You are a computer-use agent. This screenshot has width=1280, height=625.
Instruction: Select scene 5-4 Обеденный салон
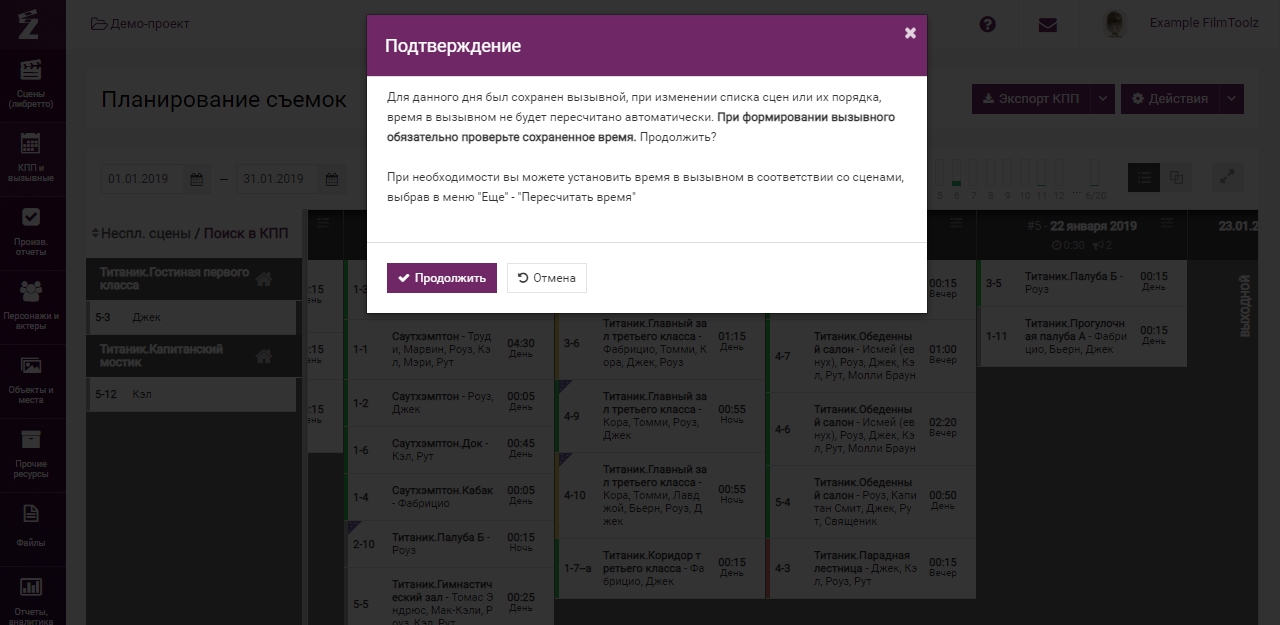(x=870, y=502)
